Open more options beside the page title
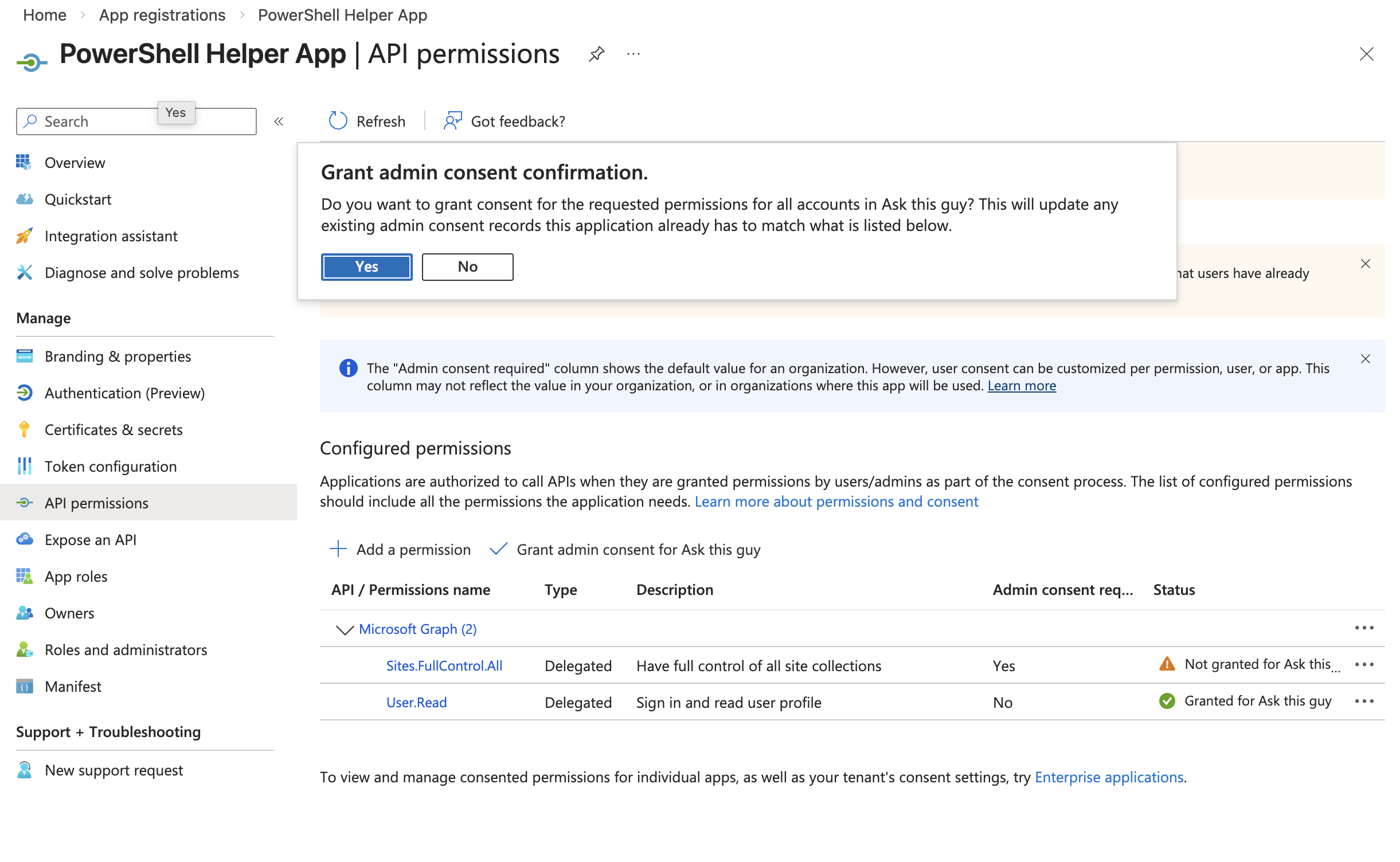This screenshot has width=1400, height=862. pos(633,53)
